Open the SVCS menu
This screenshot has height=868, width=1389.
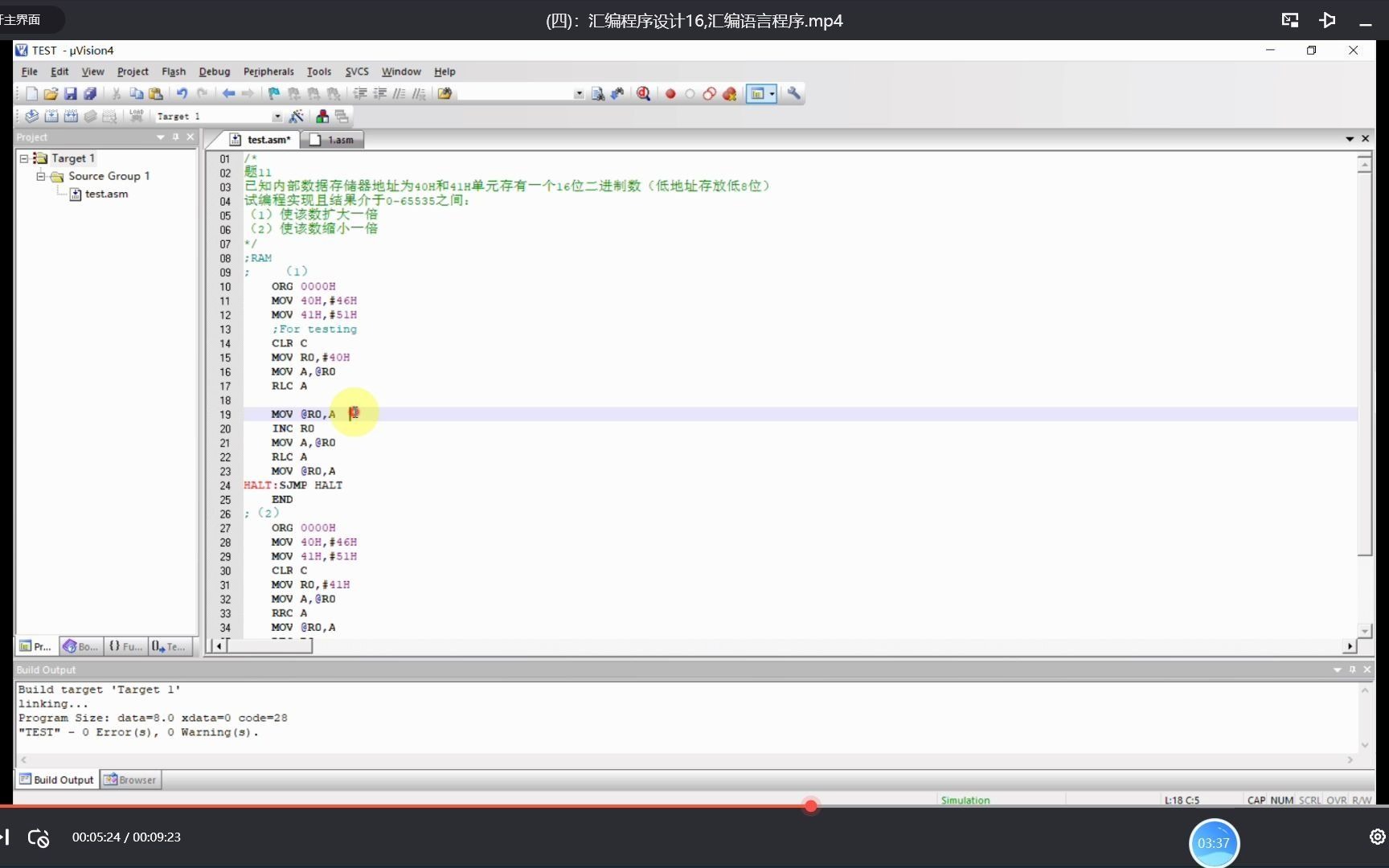coord(357,72)
